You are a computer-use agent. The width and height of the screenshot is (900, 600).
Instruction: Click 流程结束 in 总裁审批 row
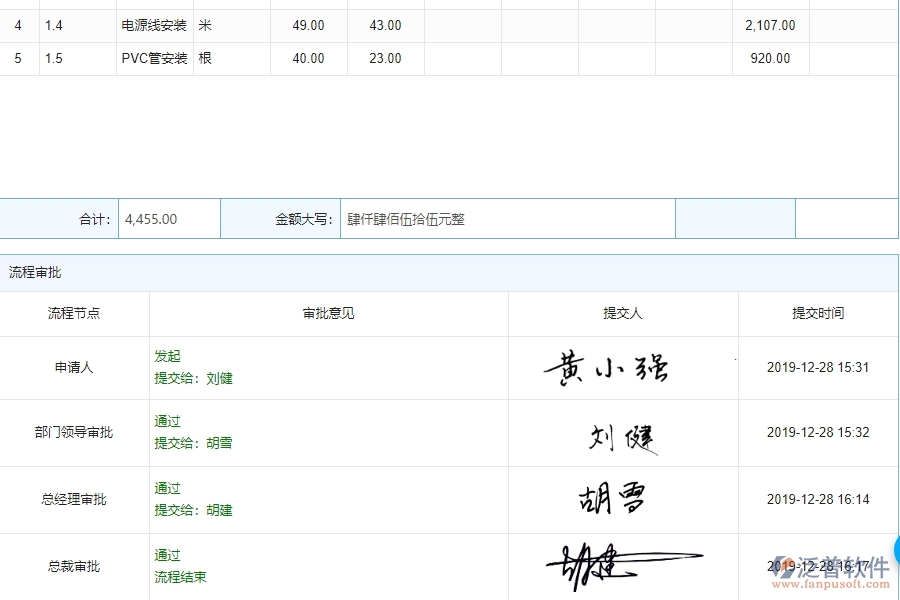click(181, 577)
